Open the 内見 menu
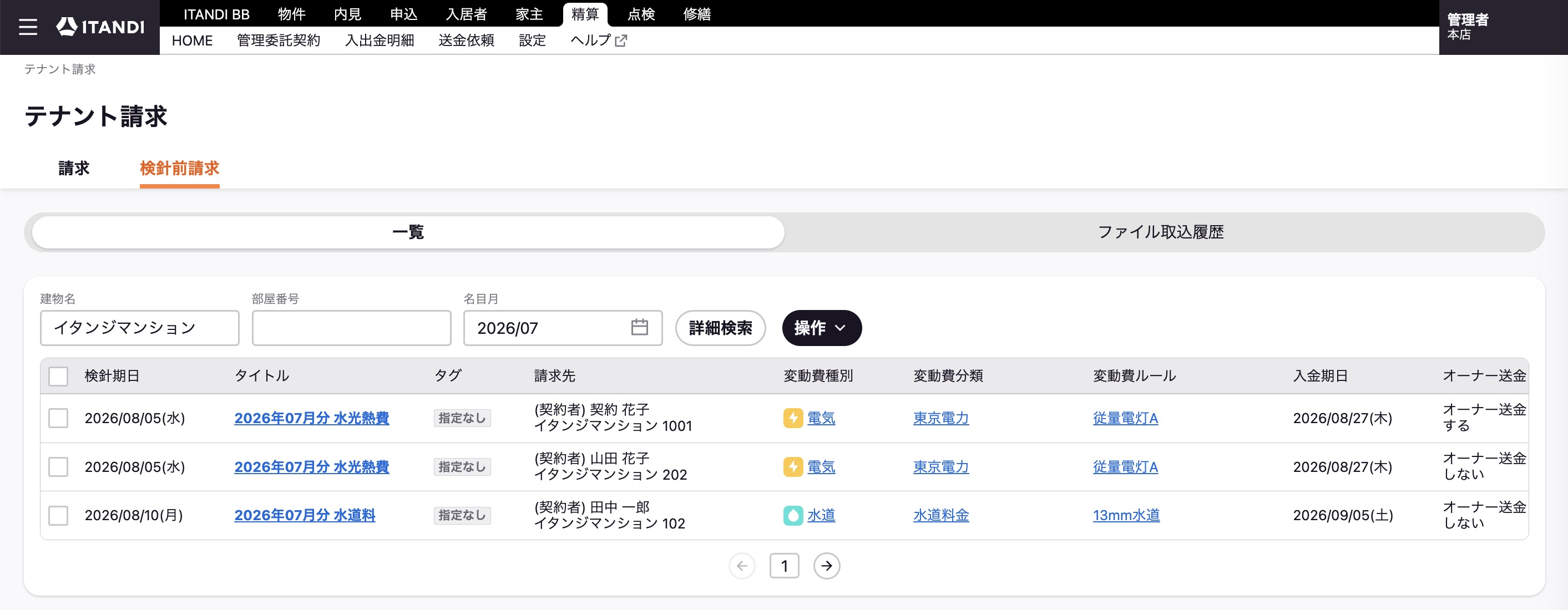The height and width of the screenshot is (610, 1568). point(347,14)
